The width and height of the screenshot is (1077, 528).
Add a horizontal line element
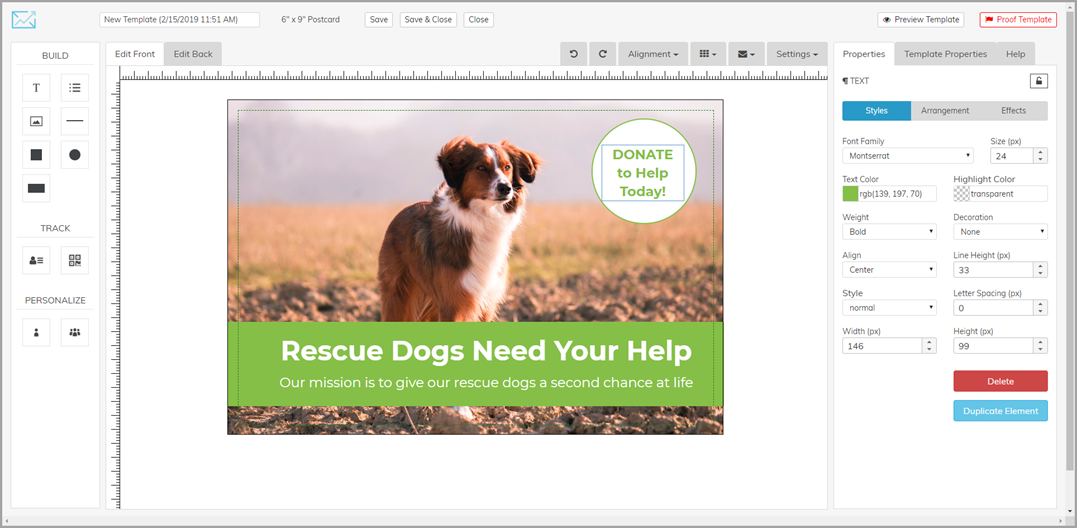[75, 121]
